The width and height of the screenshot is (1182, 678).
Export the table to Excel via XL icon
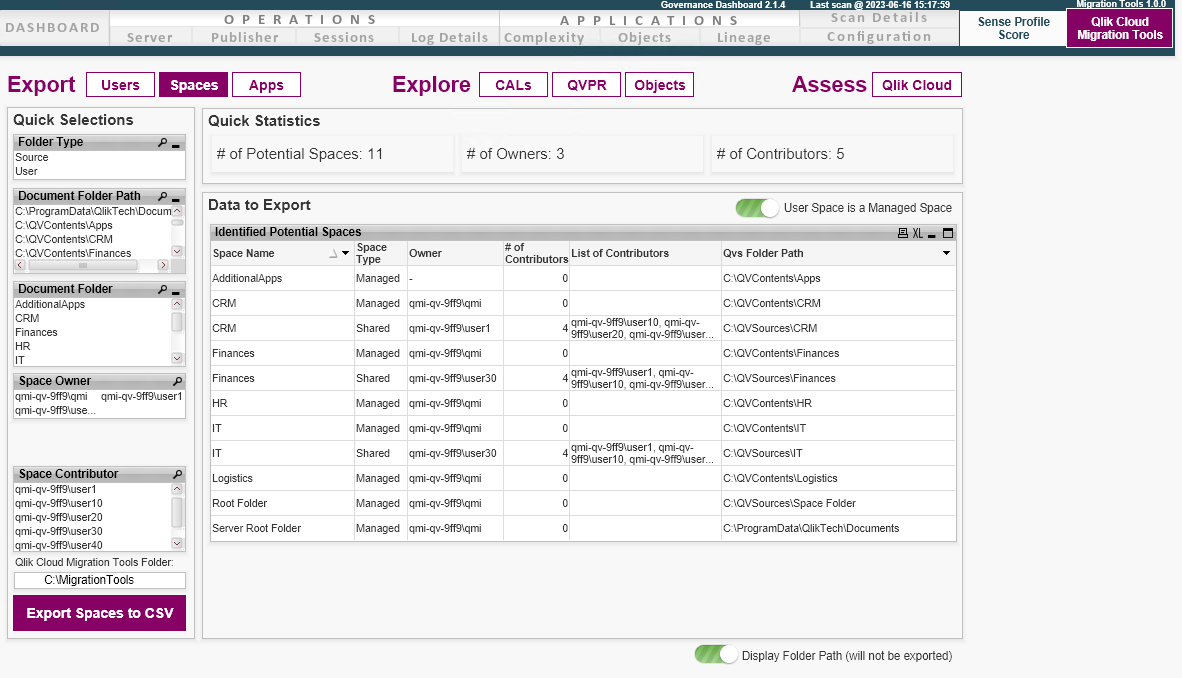[x=919, y=232]
